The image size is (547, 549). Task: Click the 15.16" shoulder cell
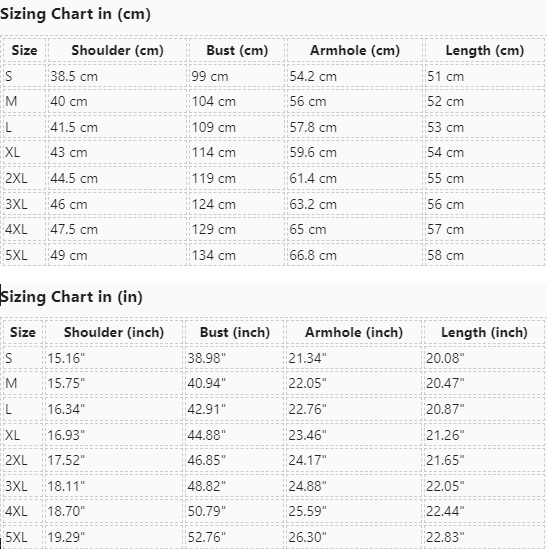point(114,358)
